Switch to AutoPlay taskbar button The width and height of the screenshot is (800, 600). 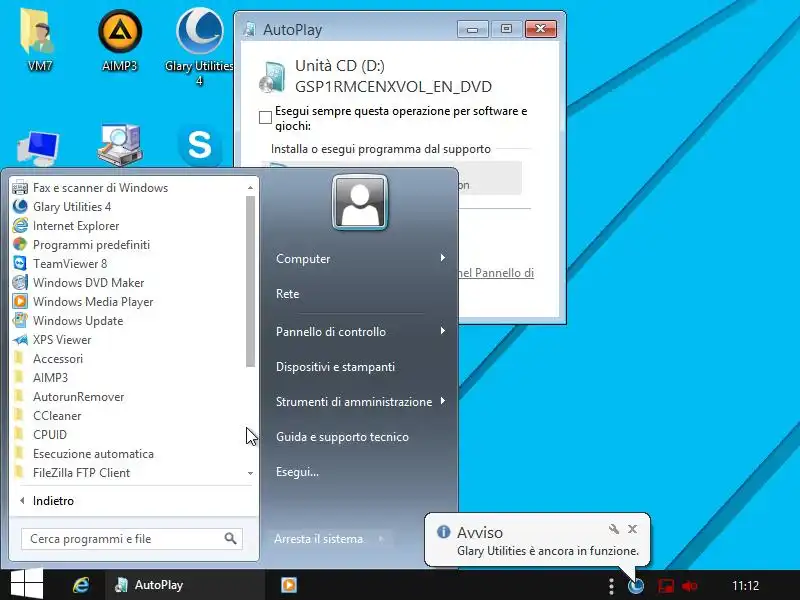tap(185, 585)
